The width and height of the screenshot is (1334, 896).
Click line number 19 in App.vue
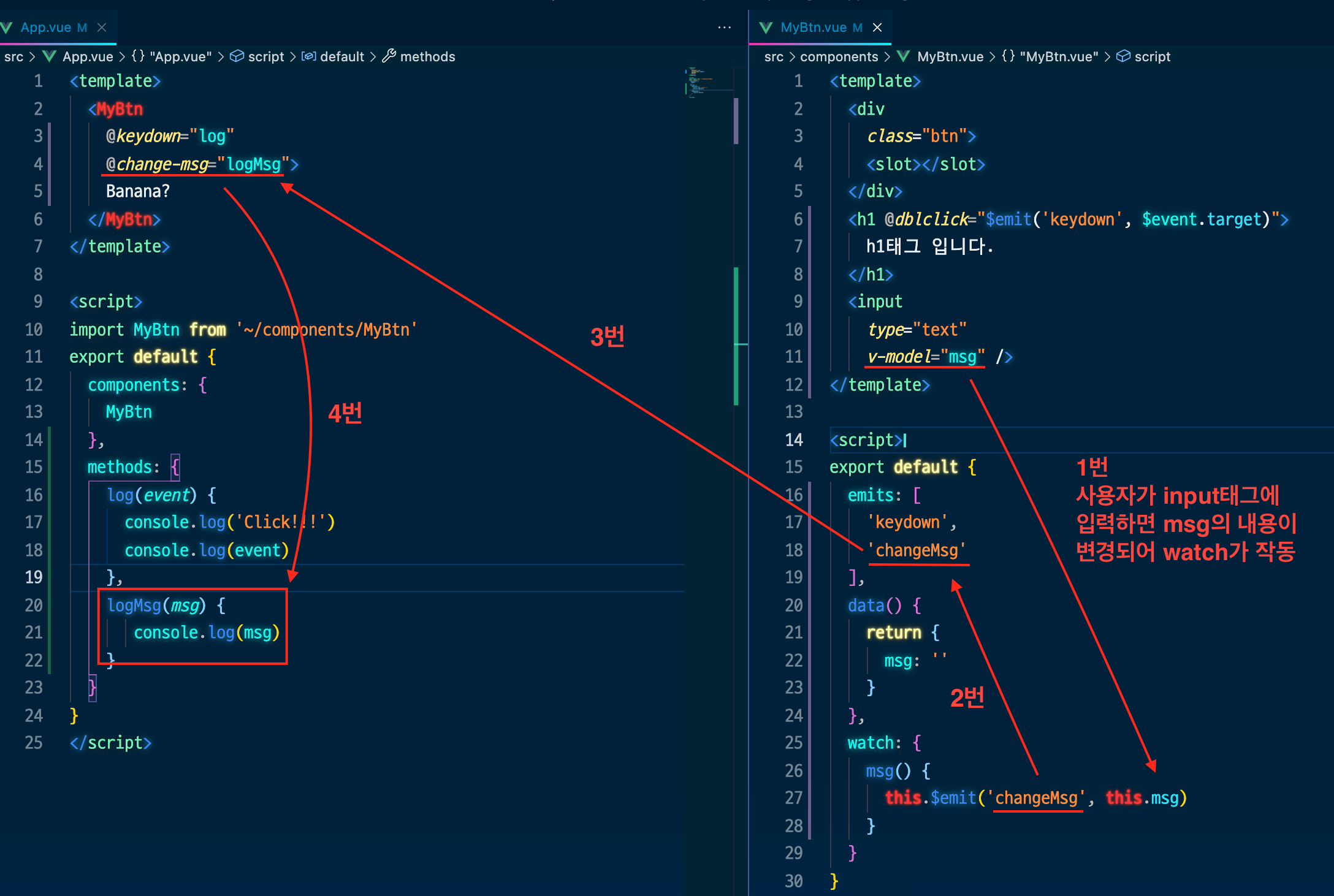(x=34, y=577)
